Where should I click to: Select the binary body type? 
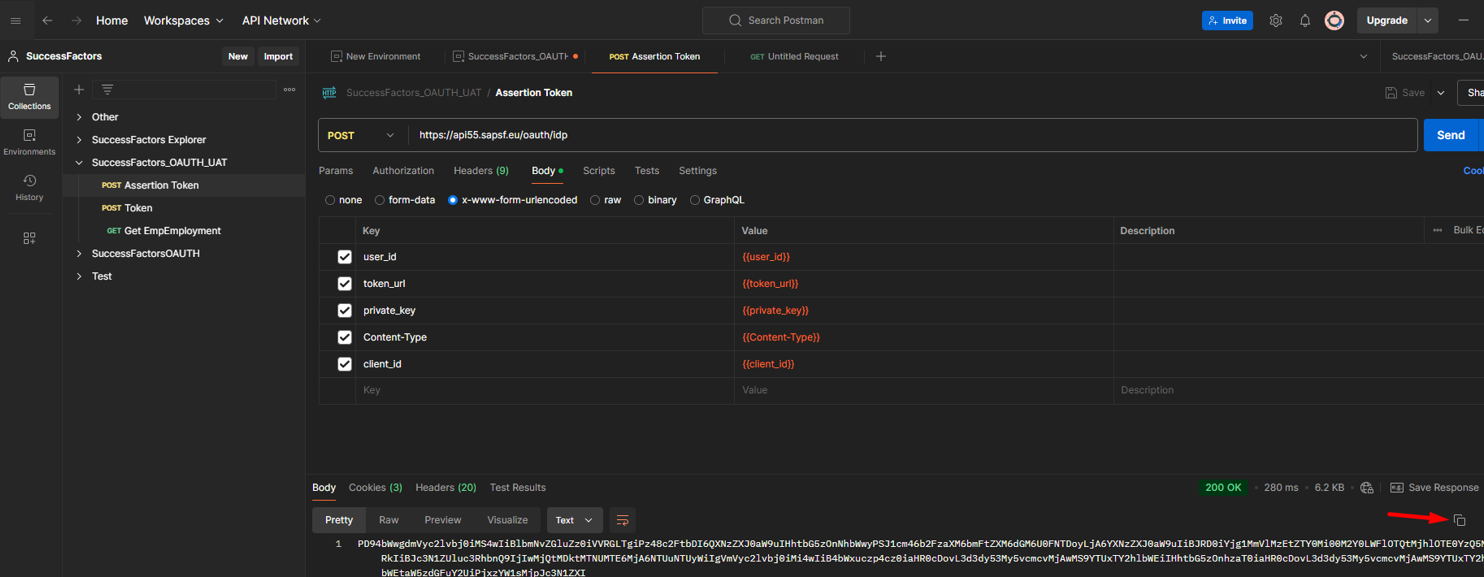click(x=639, y=200)
